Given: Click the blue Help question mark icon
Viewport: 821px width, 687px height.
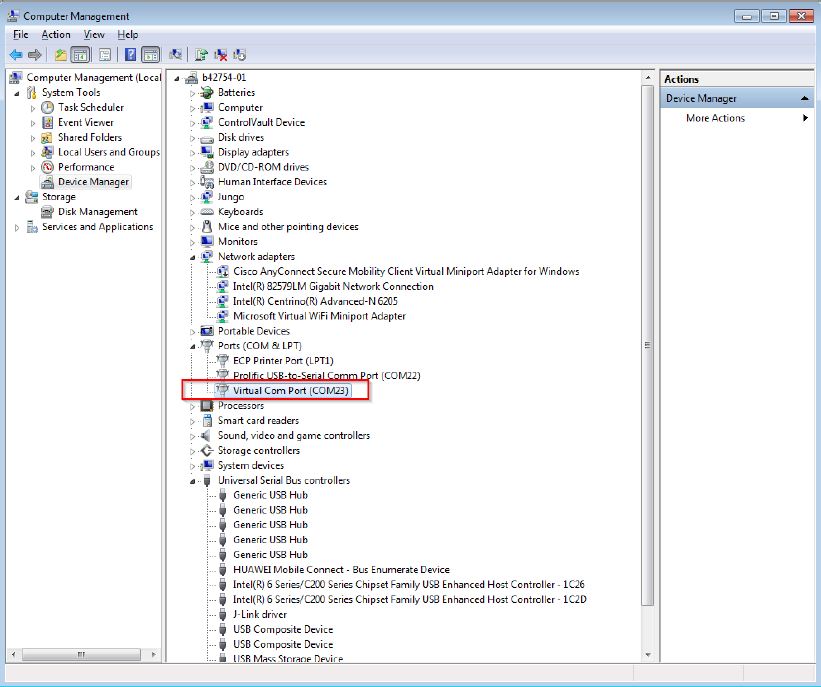Looking at the screenshot, I should pos(130,54).
